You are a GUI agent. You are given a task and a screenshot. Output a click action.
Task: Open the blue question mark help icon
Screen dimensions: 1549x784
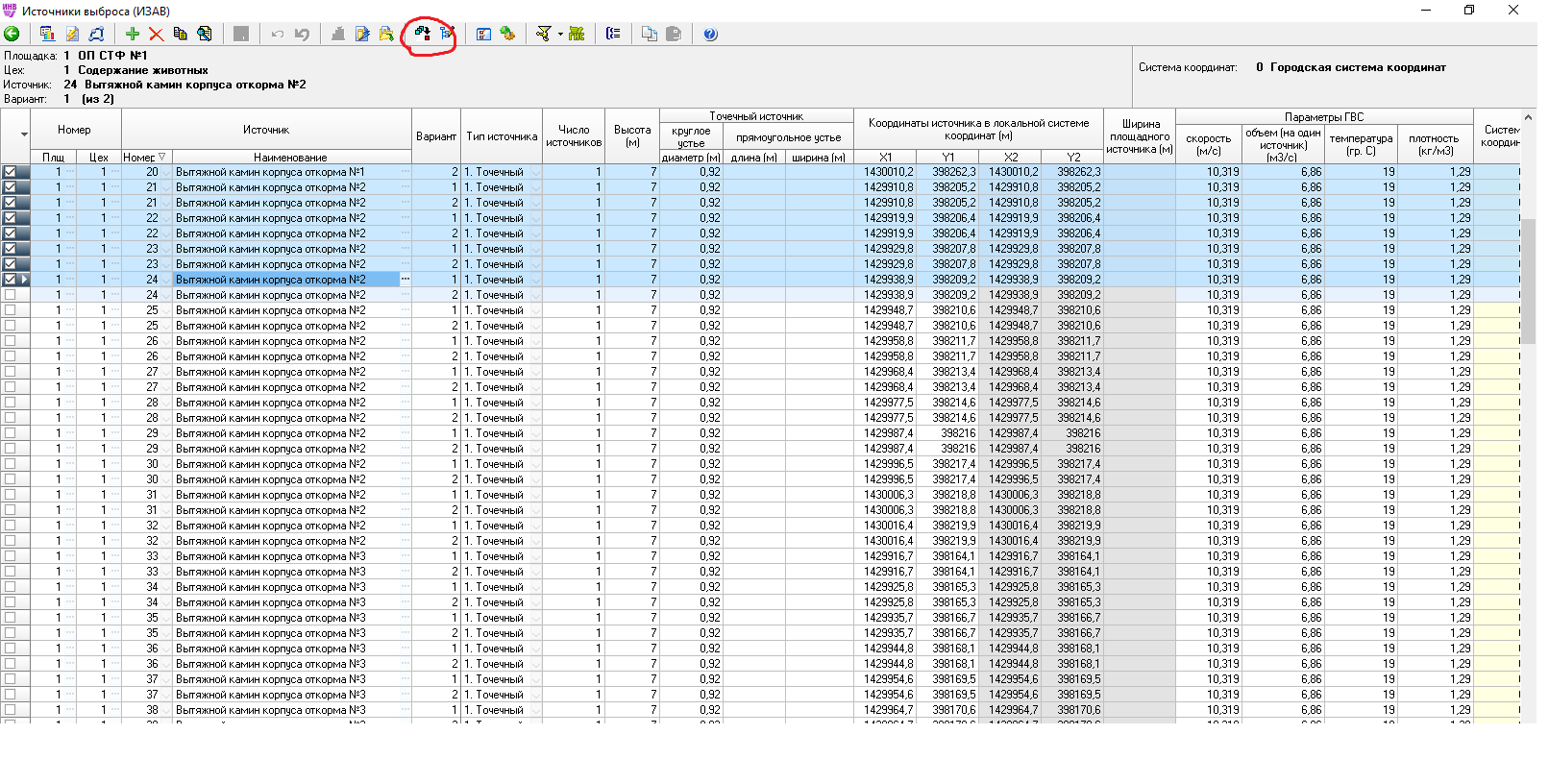pos(710,34)
